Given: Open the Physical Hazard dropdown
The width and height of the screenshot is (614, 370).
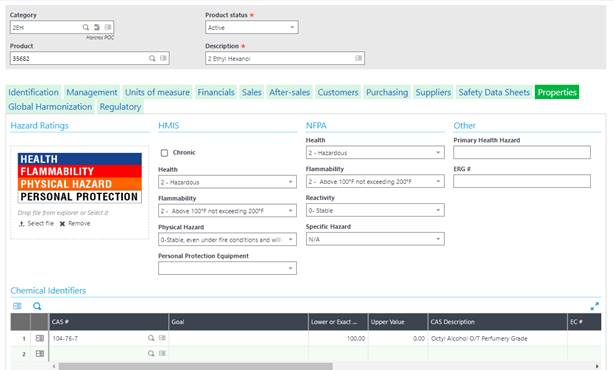Looking at the screenshot, I should (227, 239).
